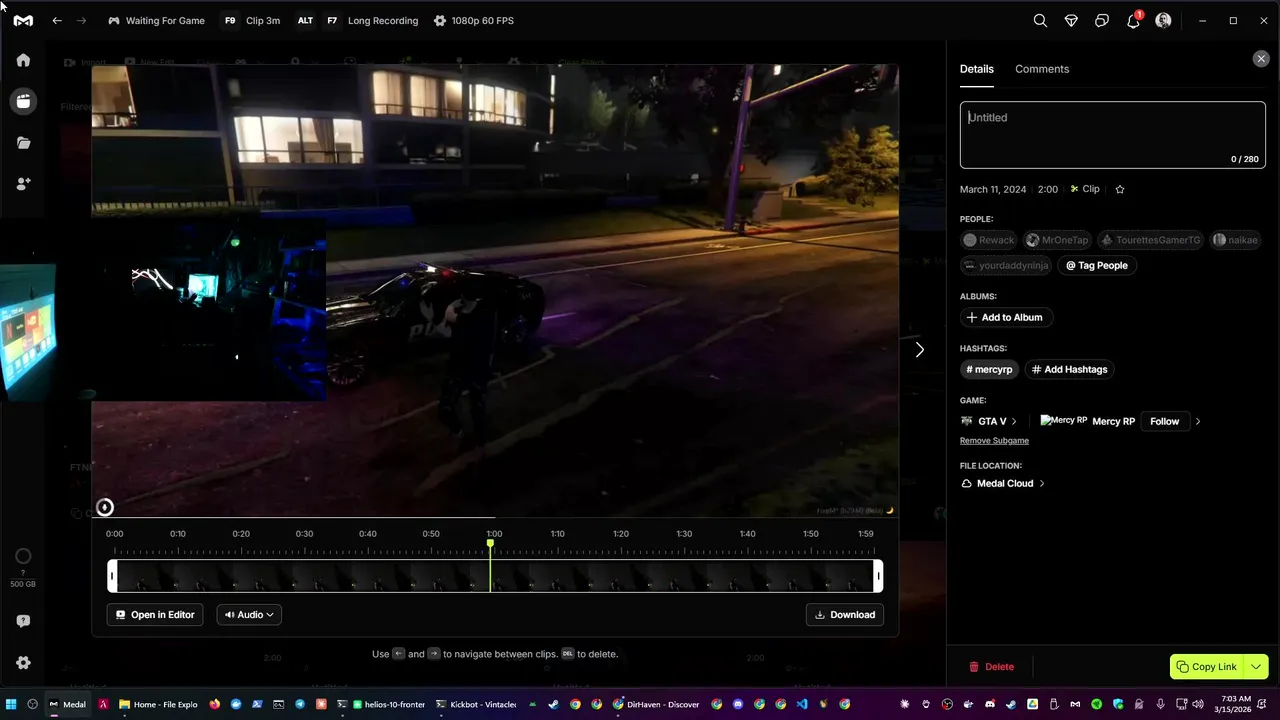This screenshot has height=720, width=1280.
Task: Download the clip
Action: click(x=845, y=615)
